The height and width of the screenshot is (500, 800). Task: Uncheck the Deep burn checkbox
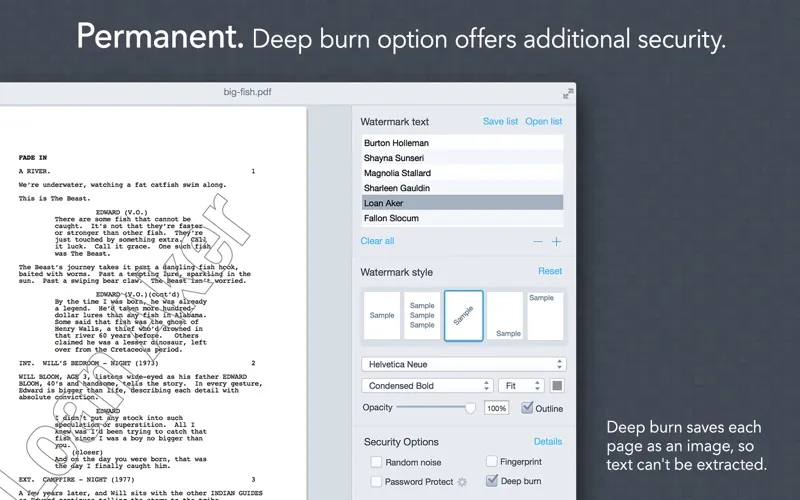point(491,481)
